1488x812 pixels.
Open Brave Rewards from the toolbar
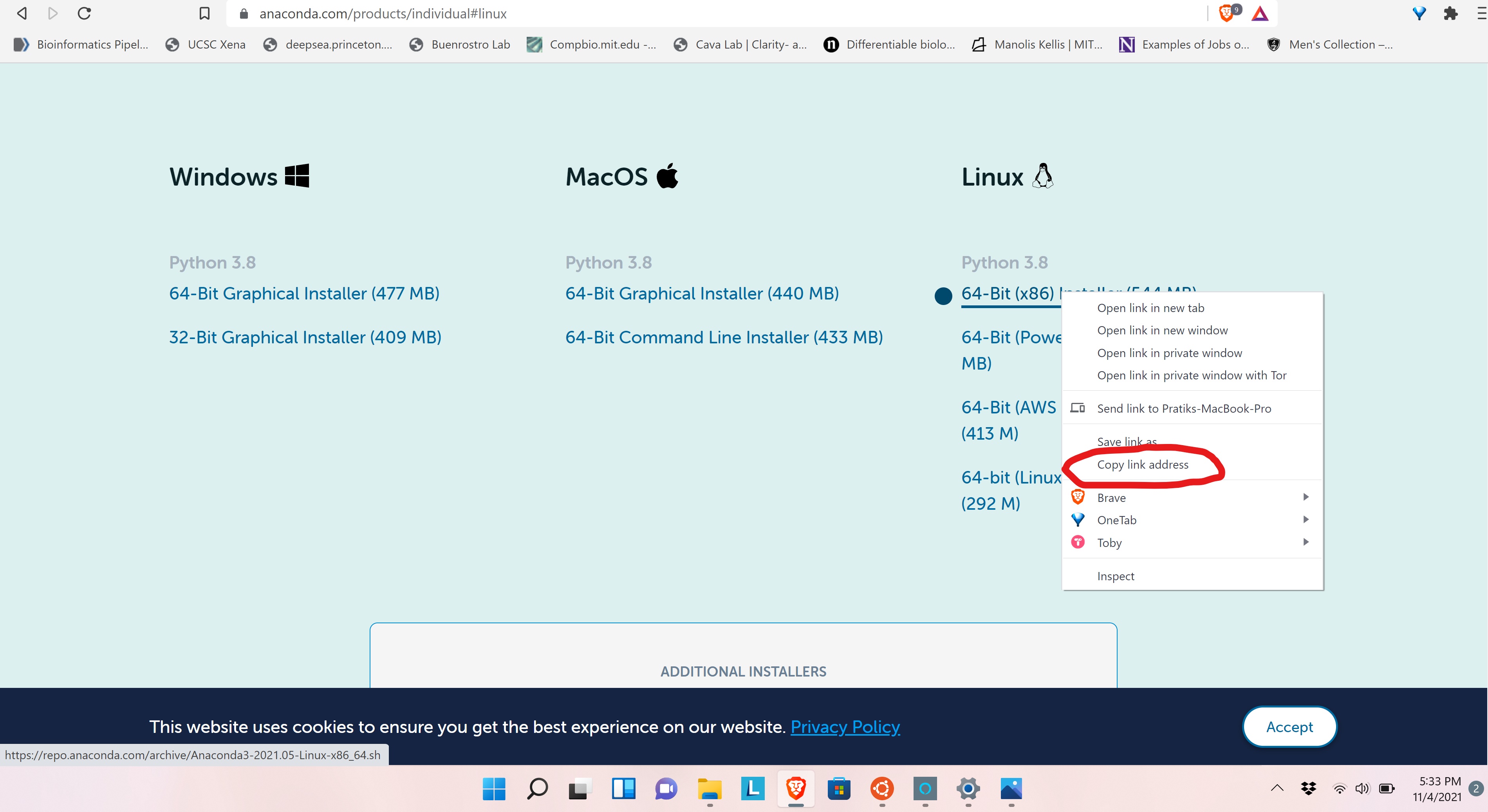pos(1260,13)
